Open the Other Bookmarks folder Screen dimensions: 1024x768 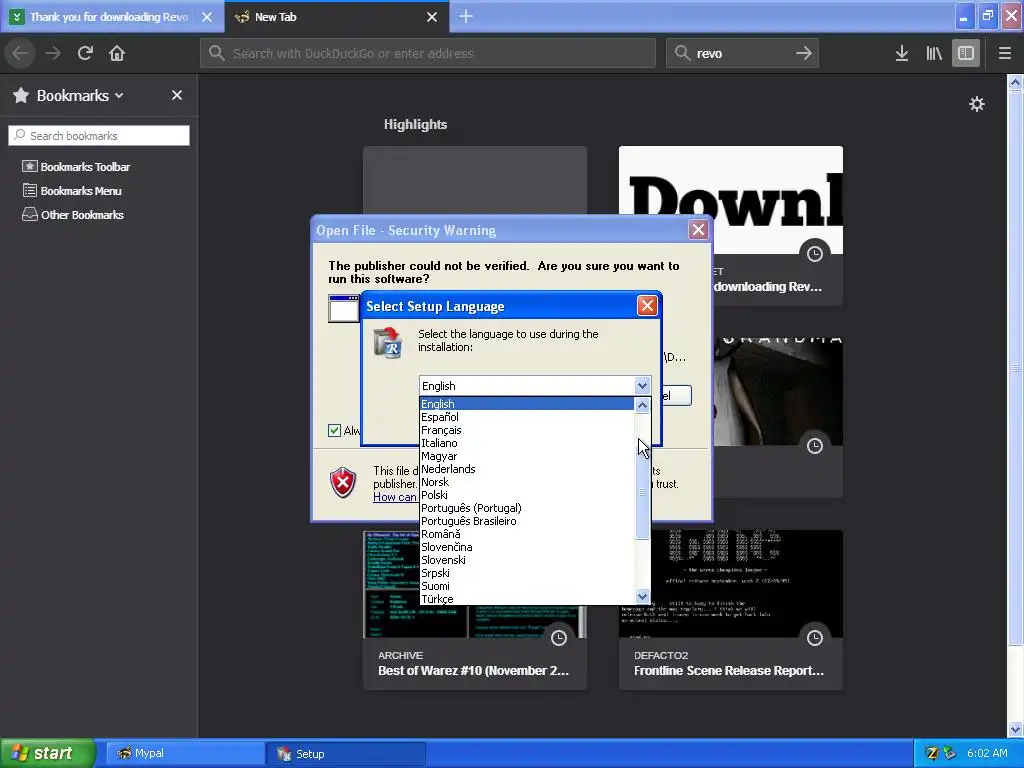(x=73, y=215)
